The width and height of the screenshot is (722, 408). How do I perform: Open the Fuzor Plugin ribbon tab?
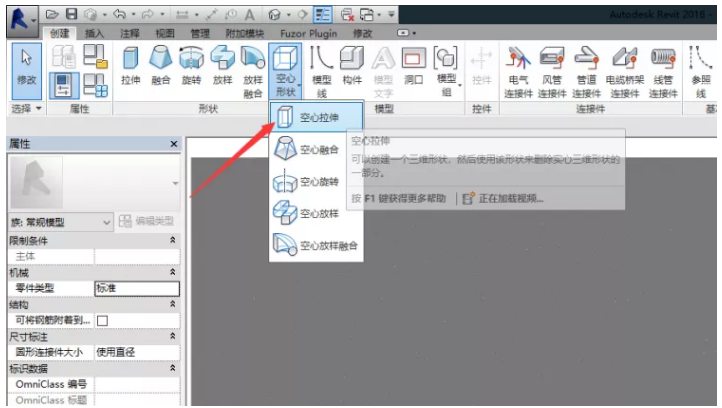pyautogui.click(x=309, y=33)
